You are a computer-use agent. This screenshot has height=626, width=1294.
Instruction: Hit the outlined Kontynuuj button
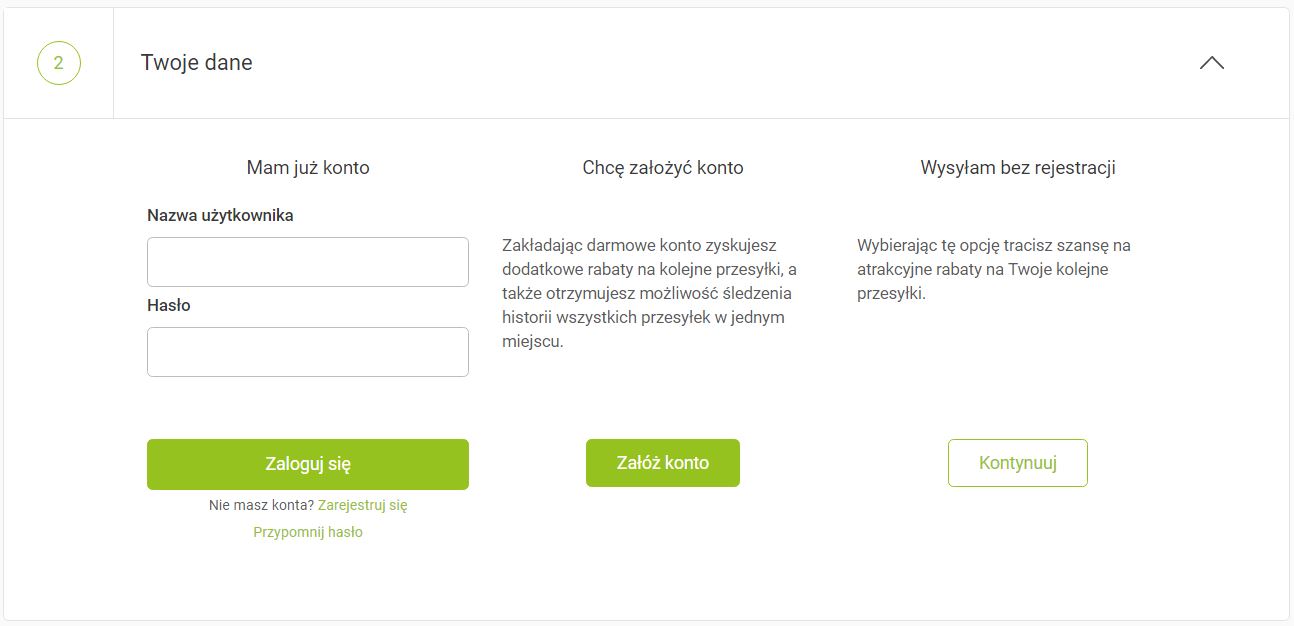pos(1017,463)
